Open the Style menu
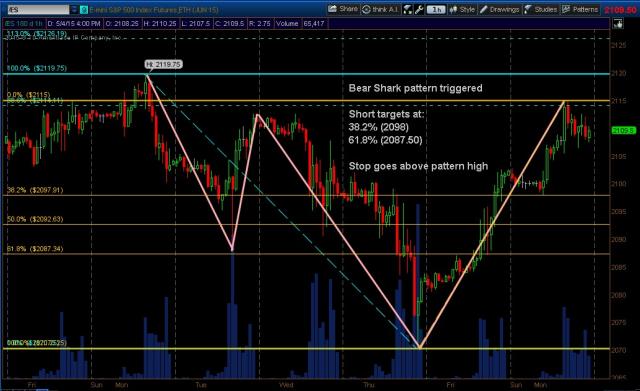The height and width of the screenshot is (391, 640). point(462,9)
